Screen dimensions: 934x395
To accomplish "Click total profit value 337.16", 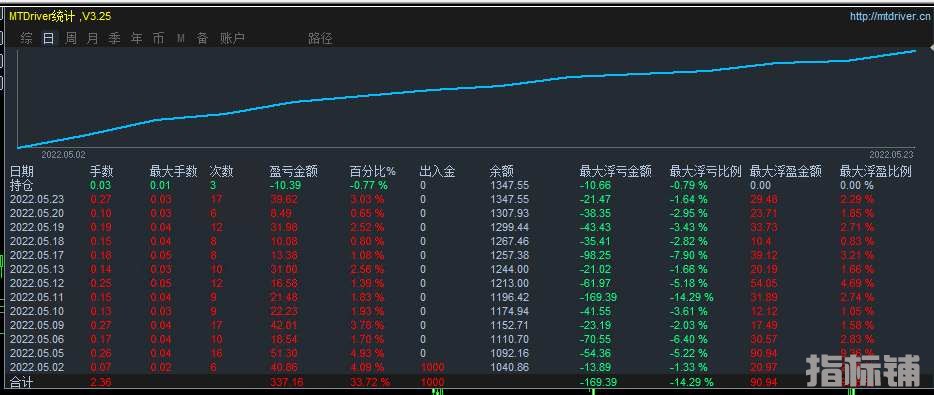I will (286, 382).
